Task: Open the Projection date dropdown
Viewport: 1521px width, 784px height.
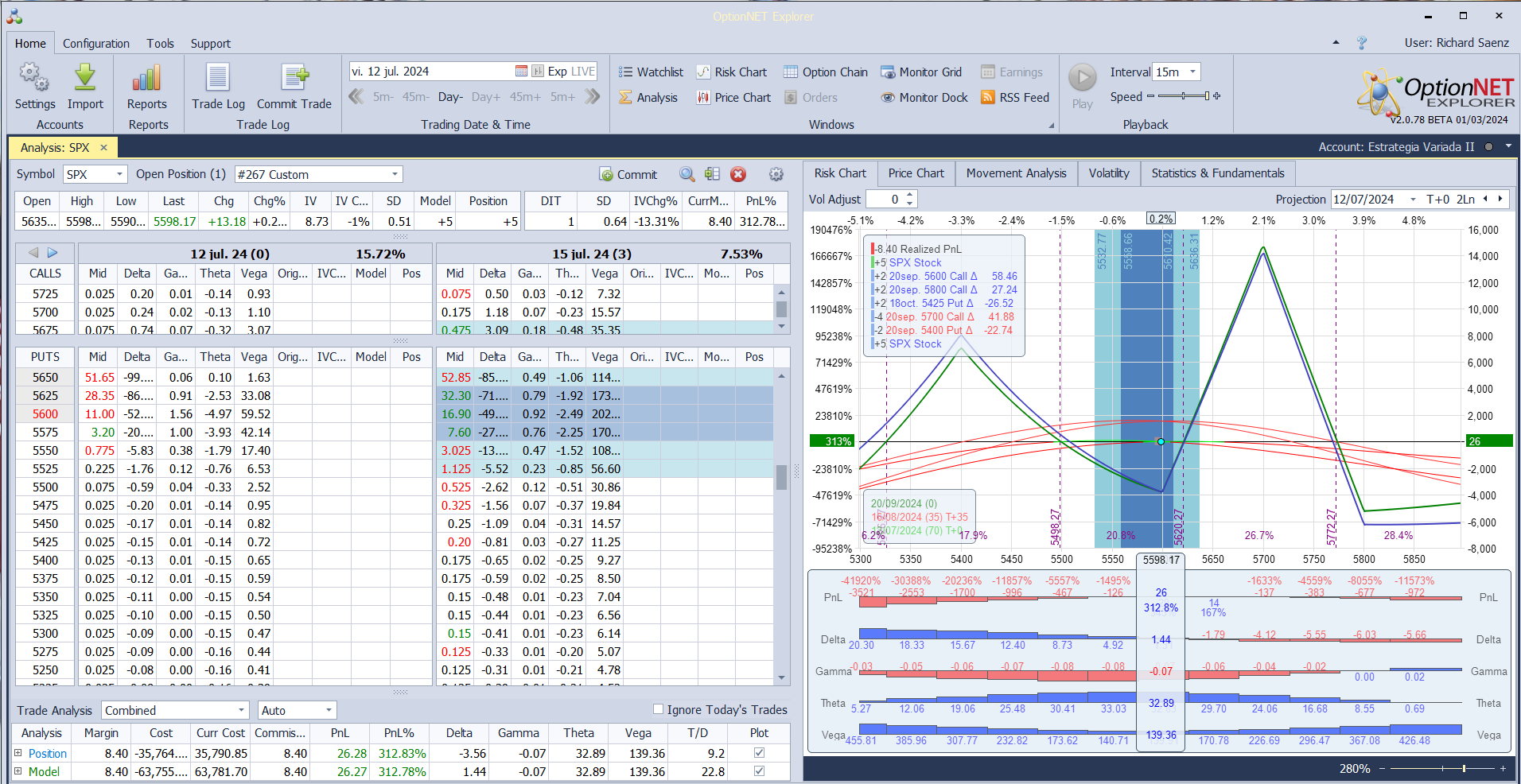Action: click(x=1413, y=199)
